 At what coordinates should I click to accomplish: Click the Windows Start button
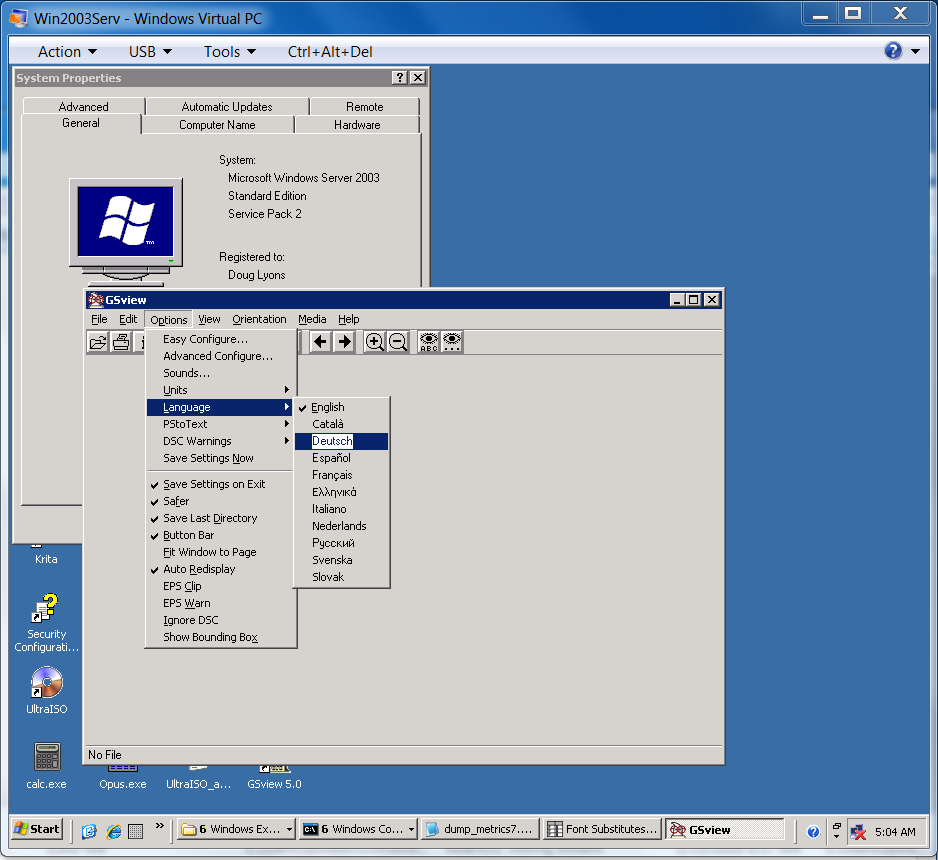coord(36,829)
